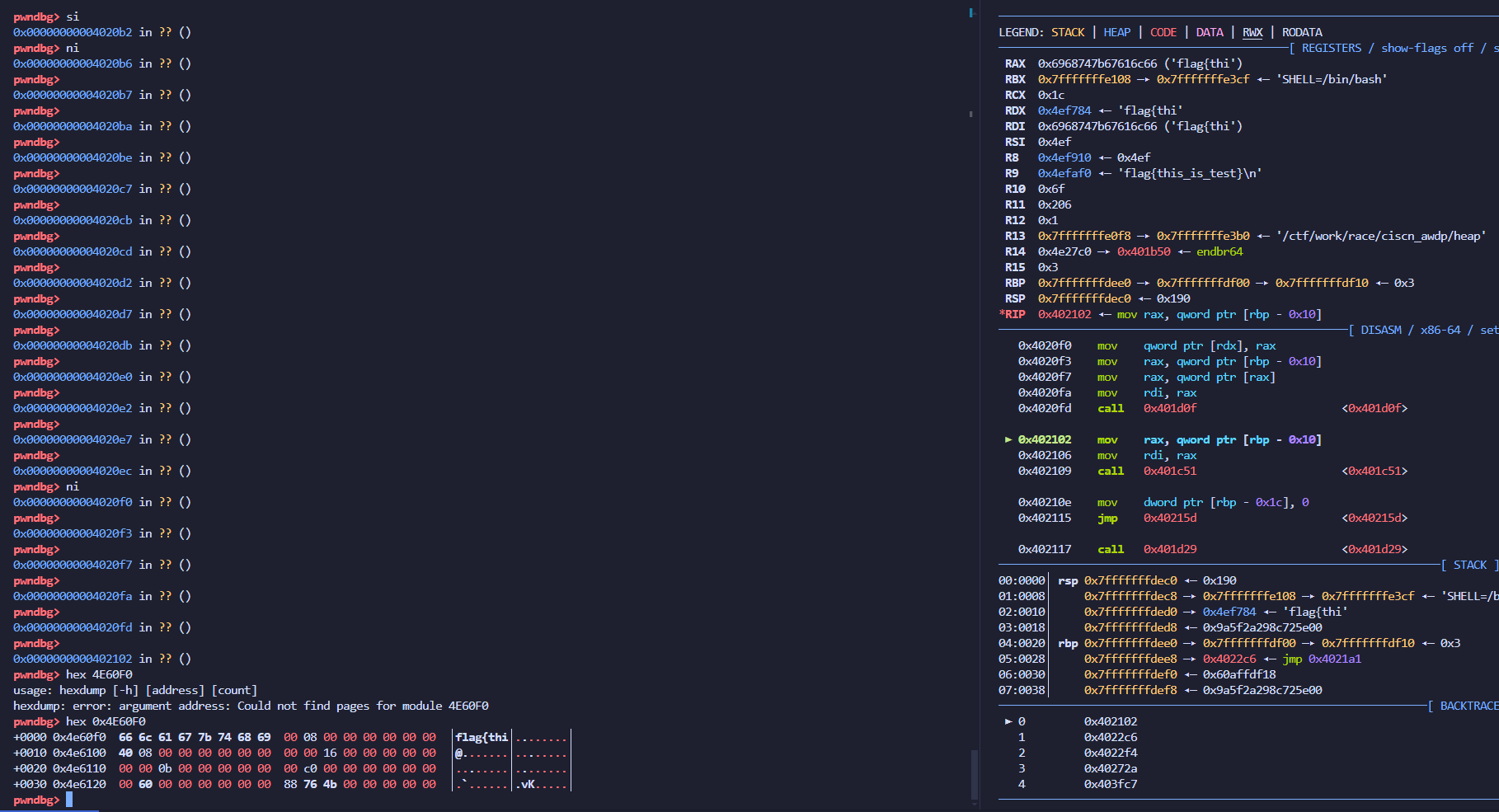Click the '/ctf/work/race/ciscn_awdp/heap' path in R13 row
Image resolution: width=1499 pixels, height=812 pixels.
coord(1381,236)
